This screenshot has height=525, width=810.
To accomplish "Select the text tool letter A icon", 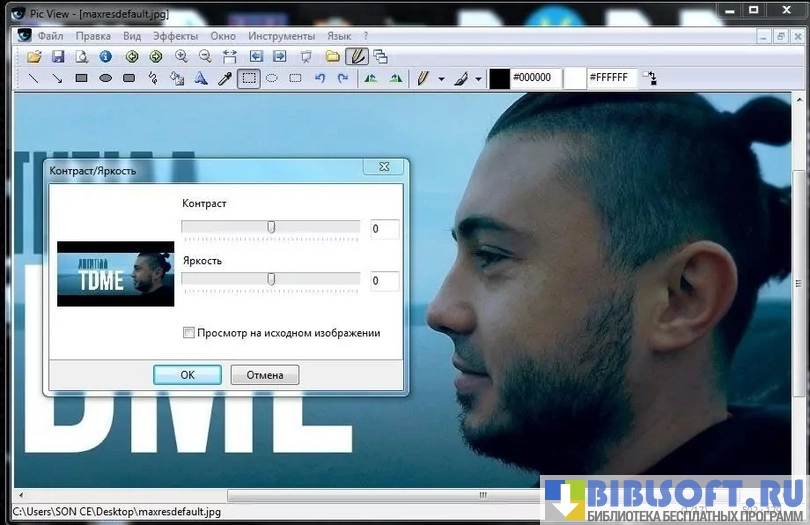I will (x=201, y=78).
